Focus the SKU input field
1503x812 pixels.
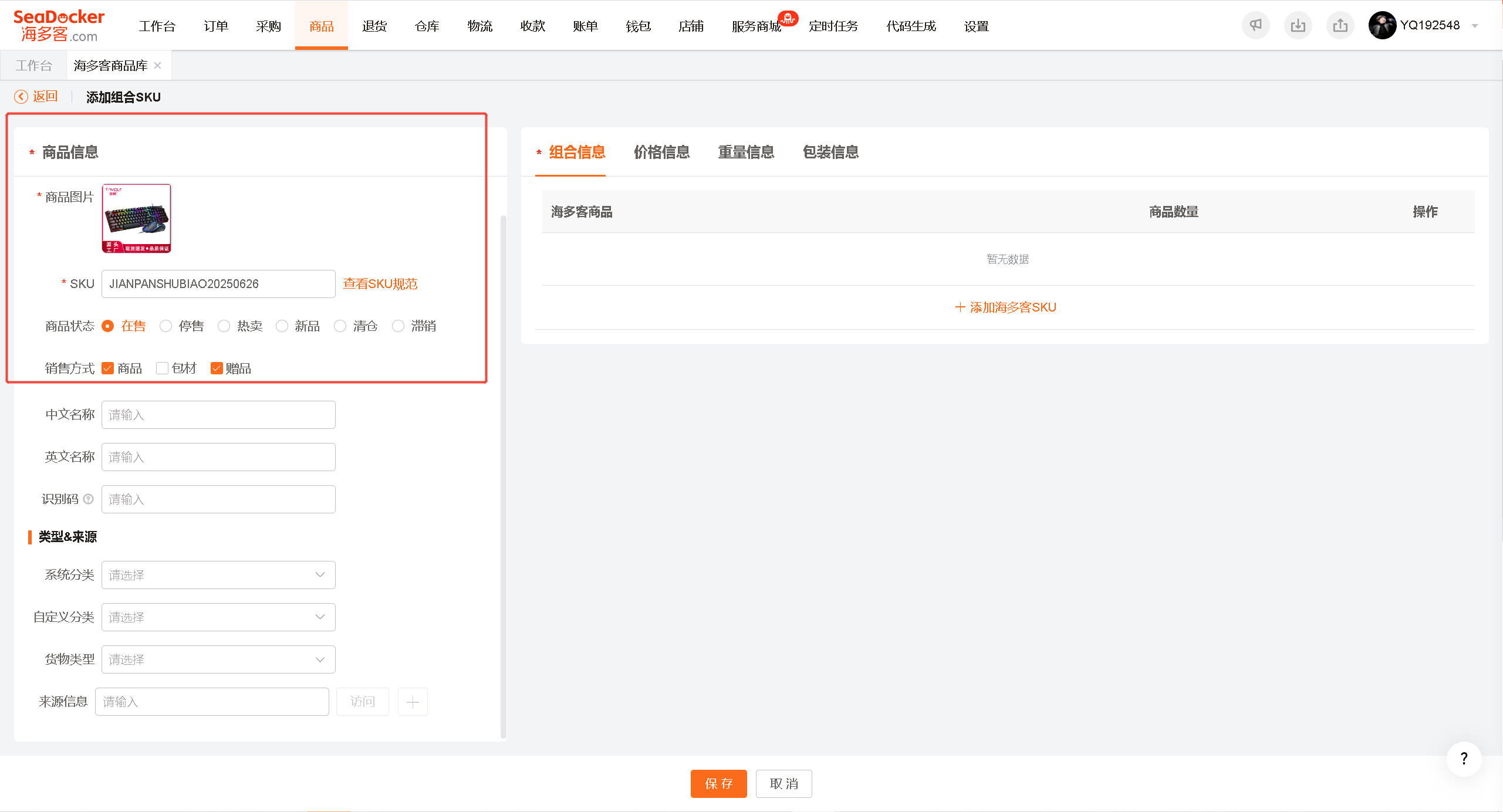click(x=218, y=284)
